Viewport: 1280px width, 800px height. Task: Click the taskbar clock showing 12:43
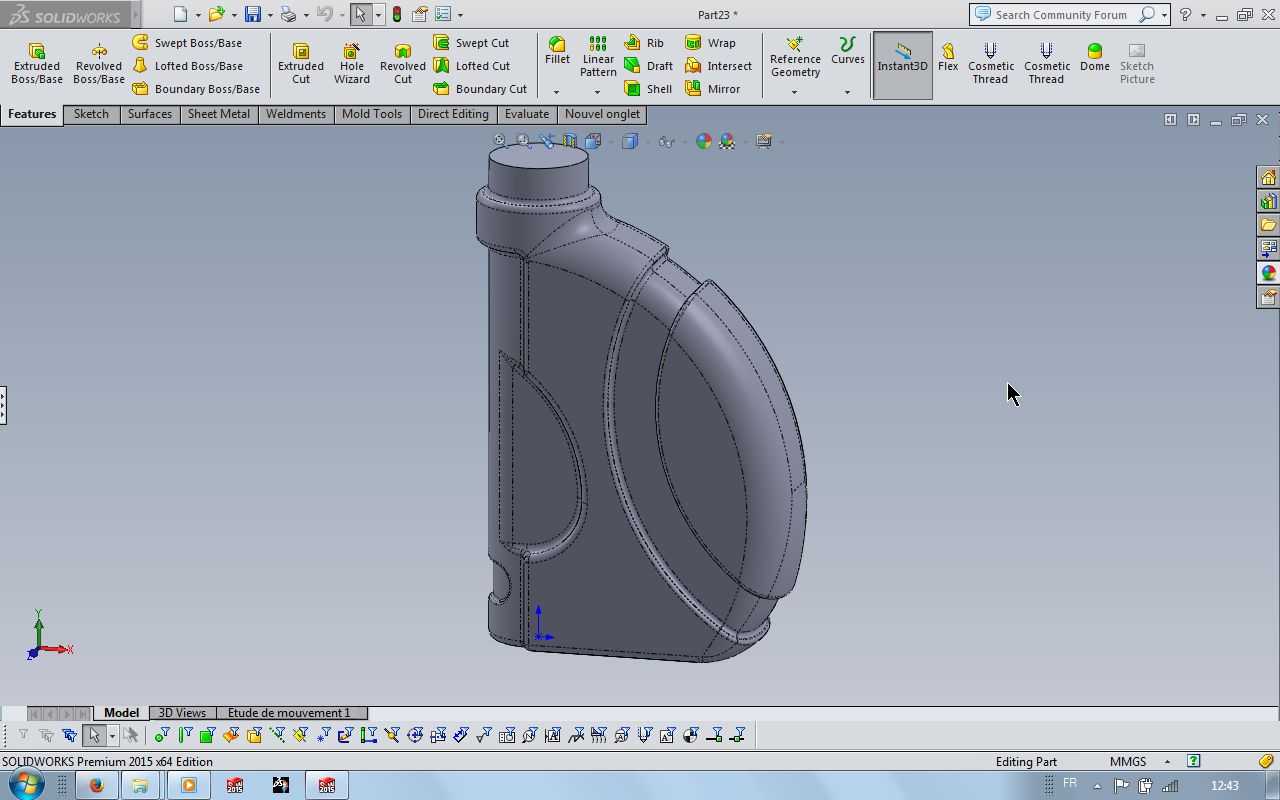(1225, 786)
